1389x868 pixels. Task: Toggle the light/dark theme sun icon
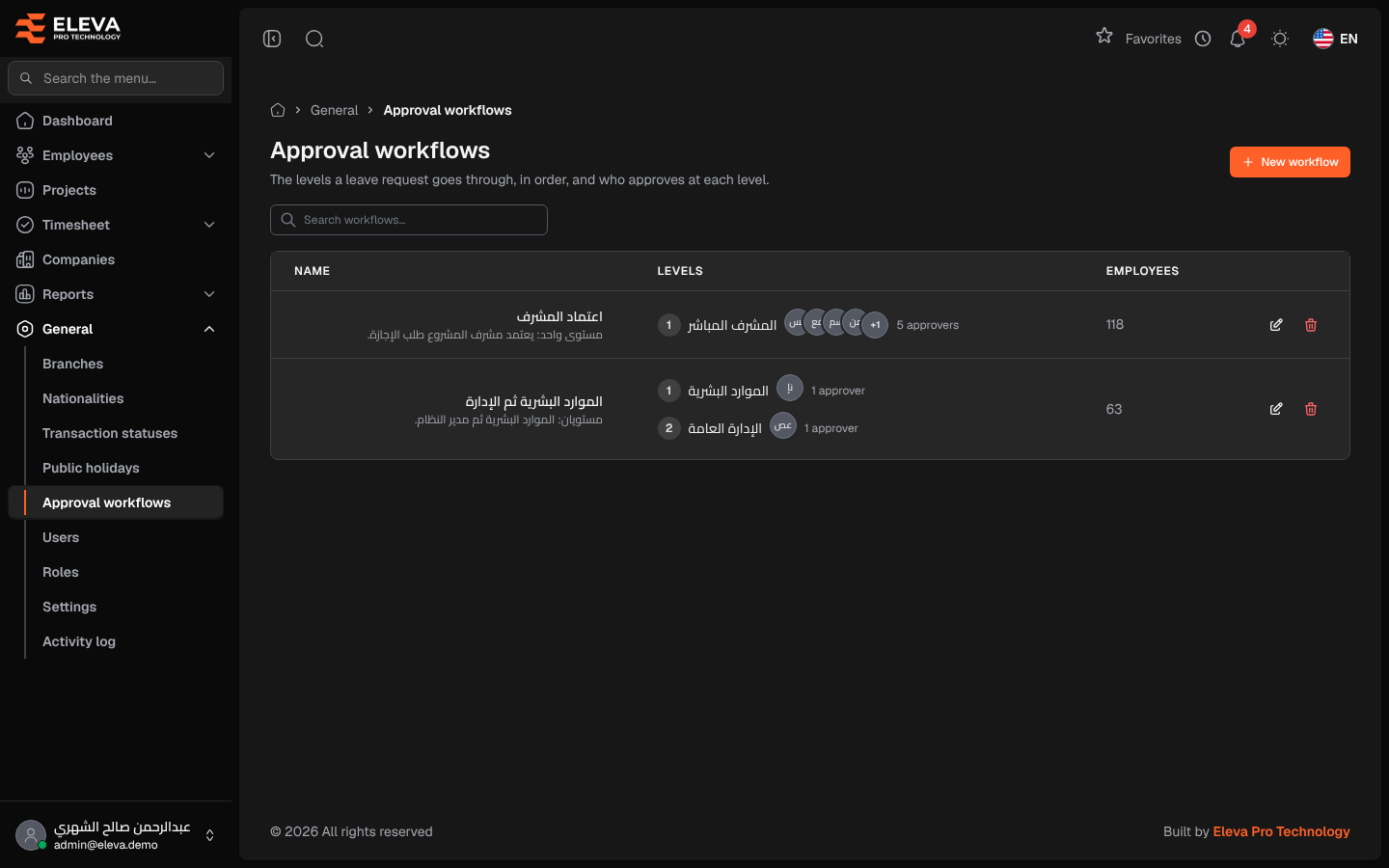pos(1280,39)
